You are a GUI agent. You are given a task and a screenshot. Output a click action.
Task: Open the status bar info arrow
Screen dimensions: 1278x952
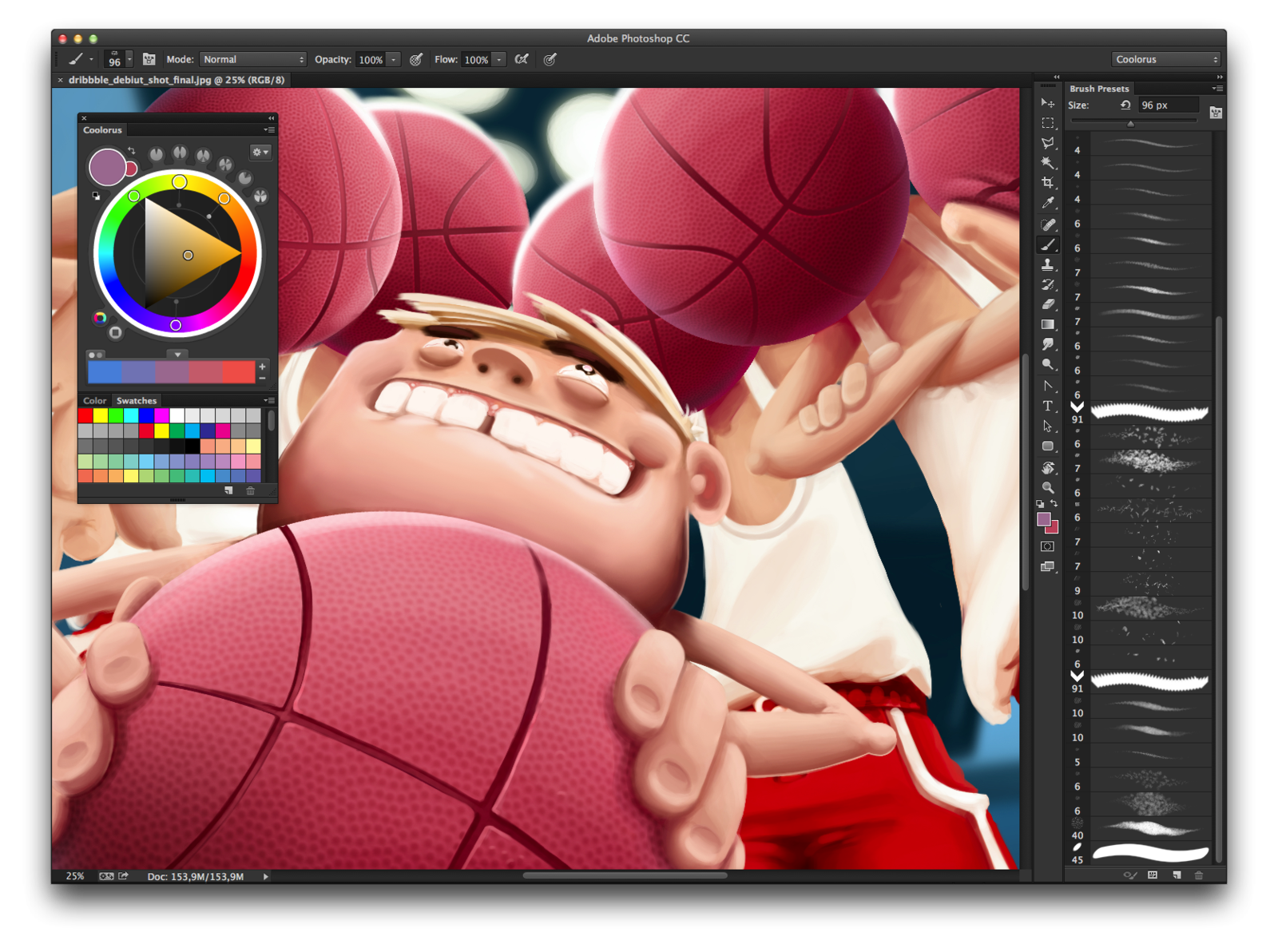click(266, 876)
